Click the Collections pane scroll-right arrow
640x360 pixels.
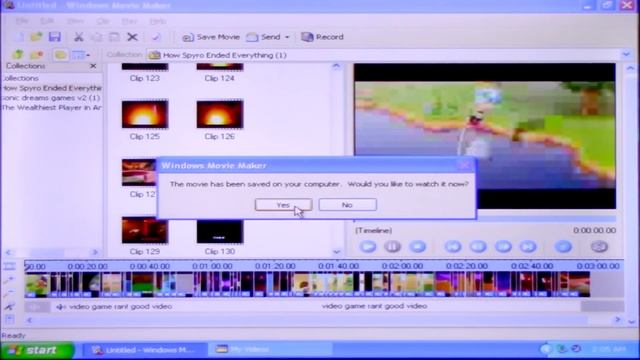95,253
